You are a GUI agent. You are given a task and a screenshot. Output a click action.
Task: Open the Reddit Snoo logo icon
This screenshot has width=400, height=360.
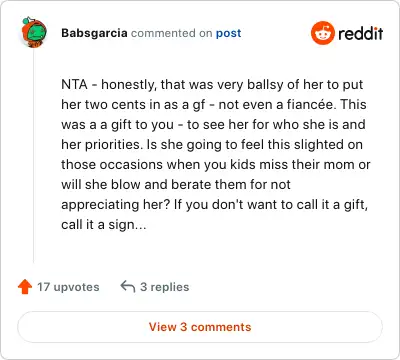coord(322,33)
